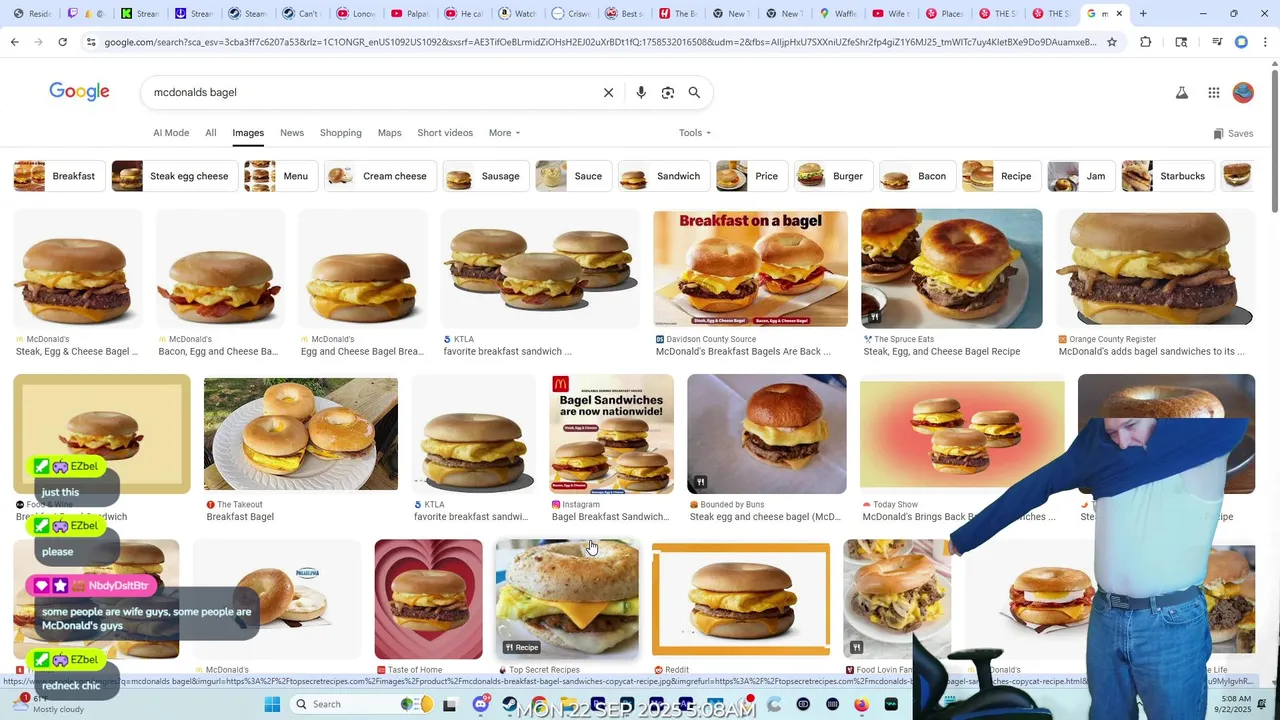Image resolution: width=1280 pixels, height=720 pixels.
Task: Open Taste of Home heart background image
Action: click(x=428, y=599)
